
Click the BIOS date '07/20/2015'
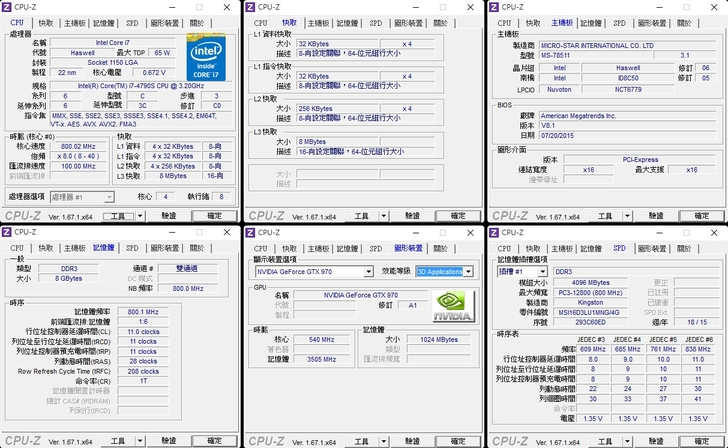tap(627, 136)
